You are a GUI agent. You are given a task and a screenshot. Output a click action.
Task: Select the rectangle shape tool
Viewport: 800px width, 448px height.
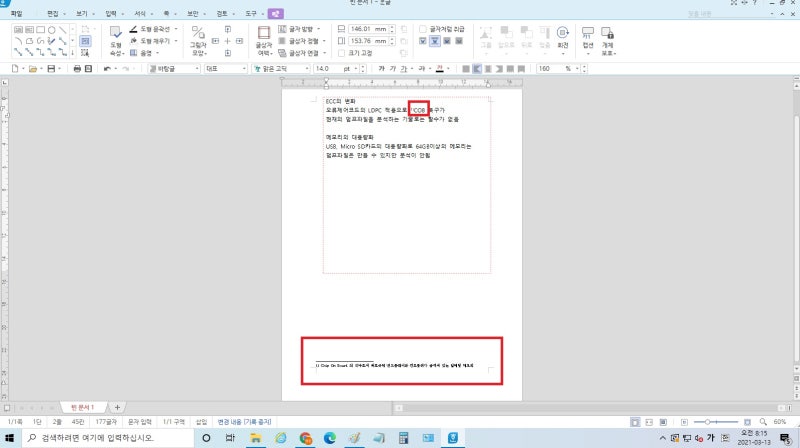40,30
